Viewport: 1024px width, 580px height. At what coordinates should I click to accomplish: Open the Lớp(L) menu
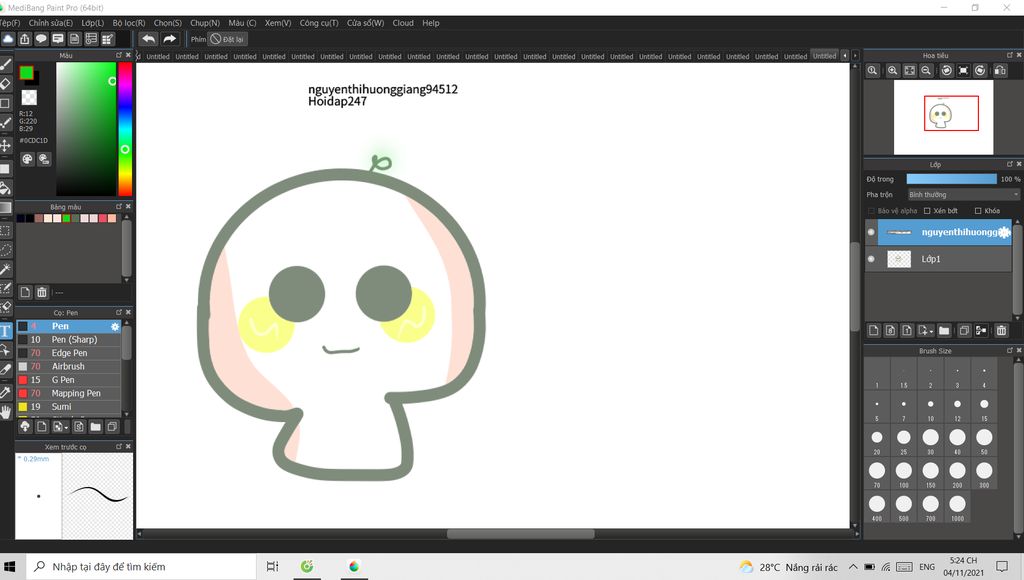(93, 23)
